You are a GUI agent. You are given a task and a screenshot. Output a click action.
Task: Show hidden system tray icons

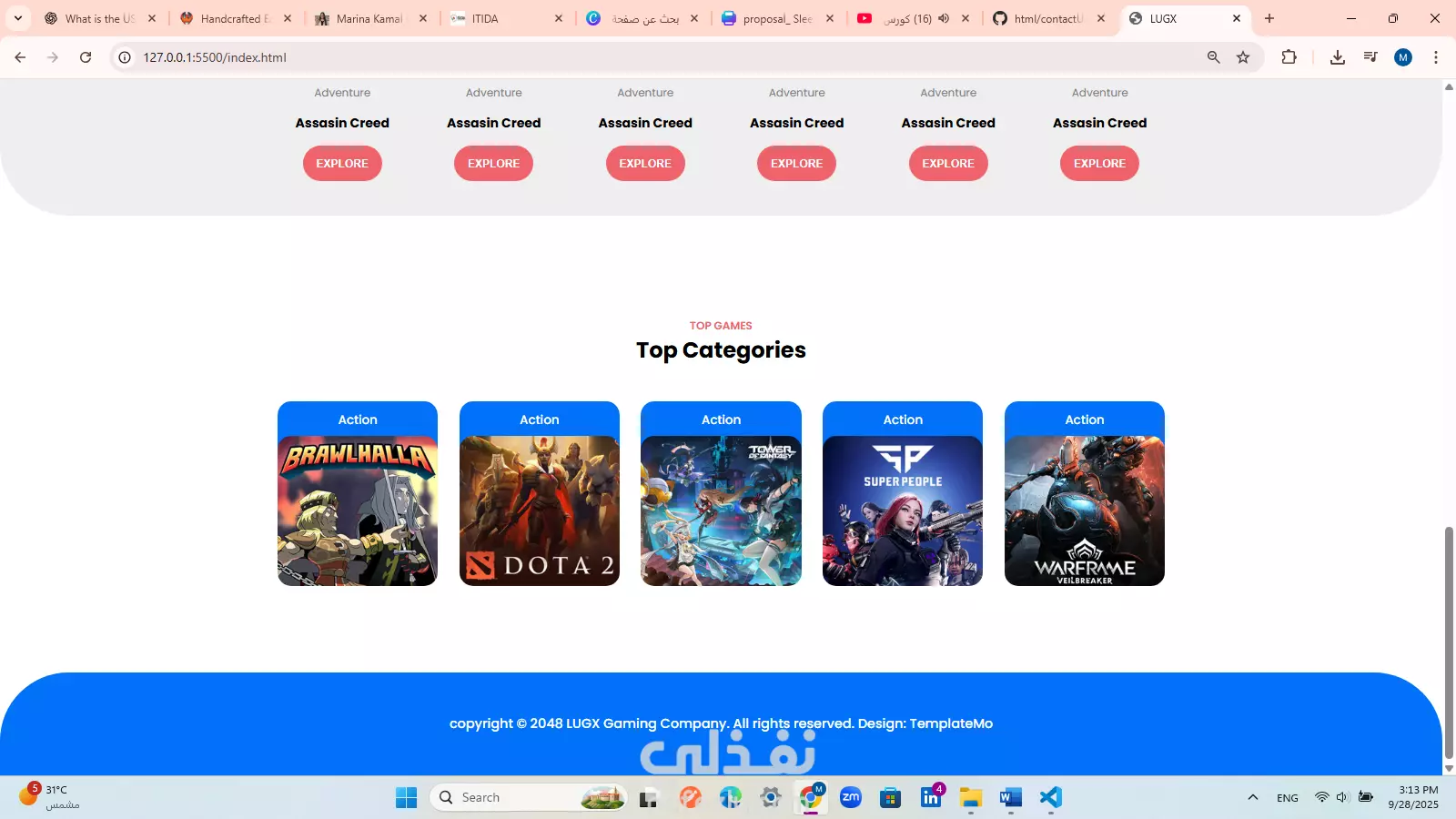click(1253, 798)
